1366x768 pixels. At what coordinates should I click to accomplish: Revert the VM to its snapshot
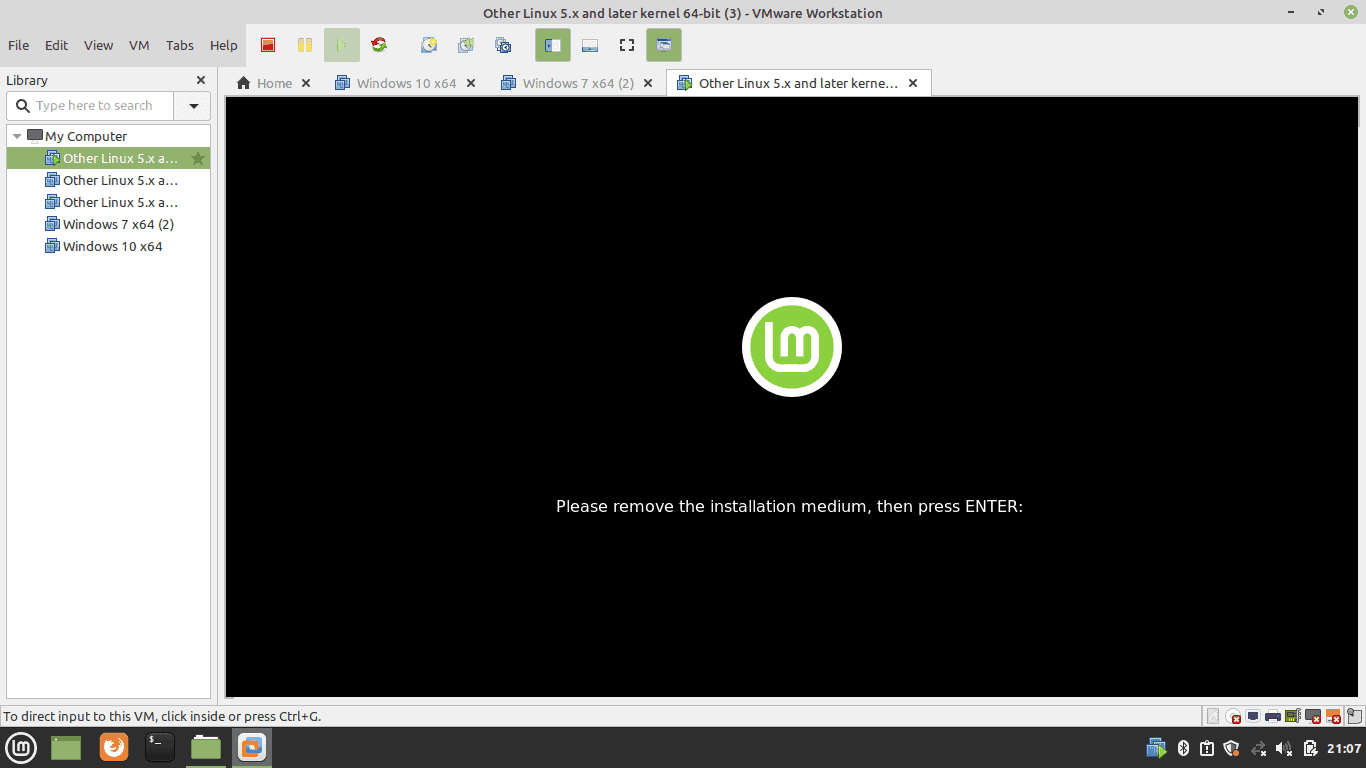(466, 45)
